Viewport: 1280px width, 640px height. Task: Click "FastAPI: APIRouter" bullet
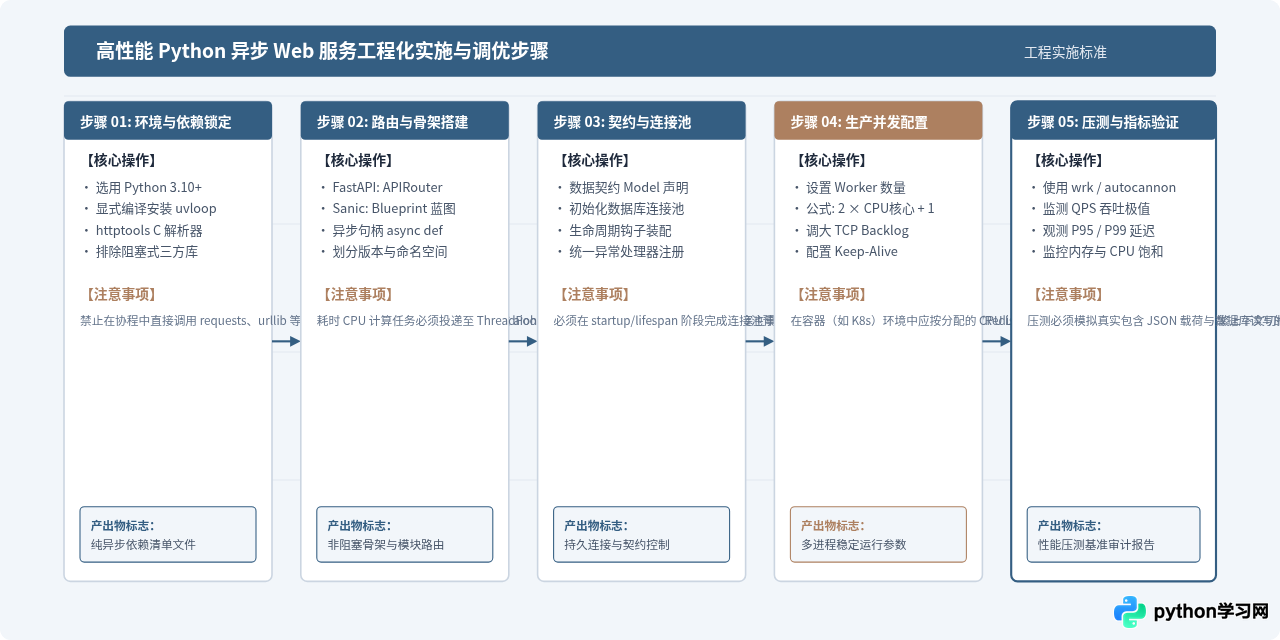387,187
